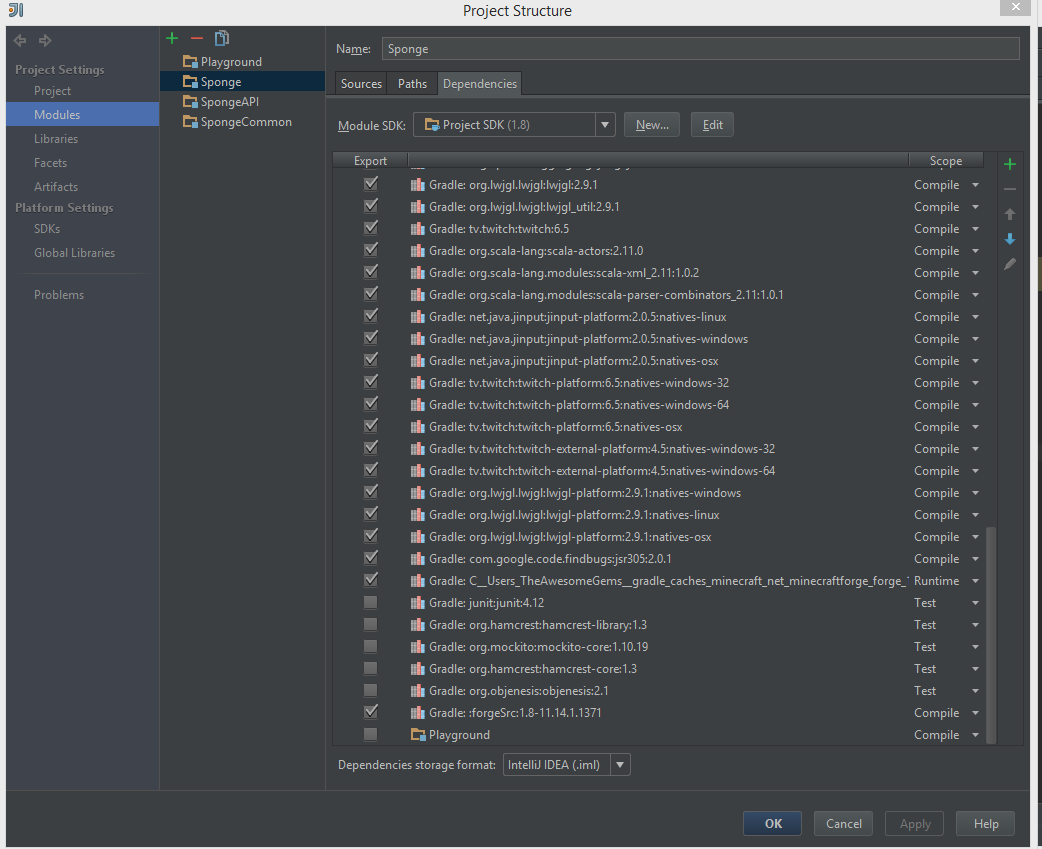
Task: Open scope dropdown for mockito-core
Action: pos(976,647)
